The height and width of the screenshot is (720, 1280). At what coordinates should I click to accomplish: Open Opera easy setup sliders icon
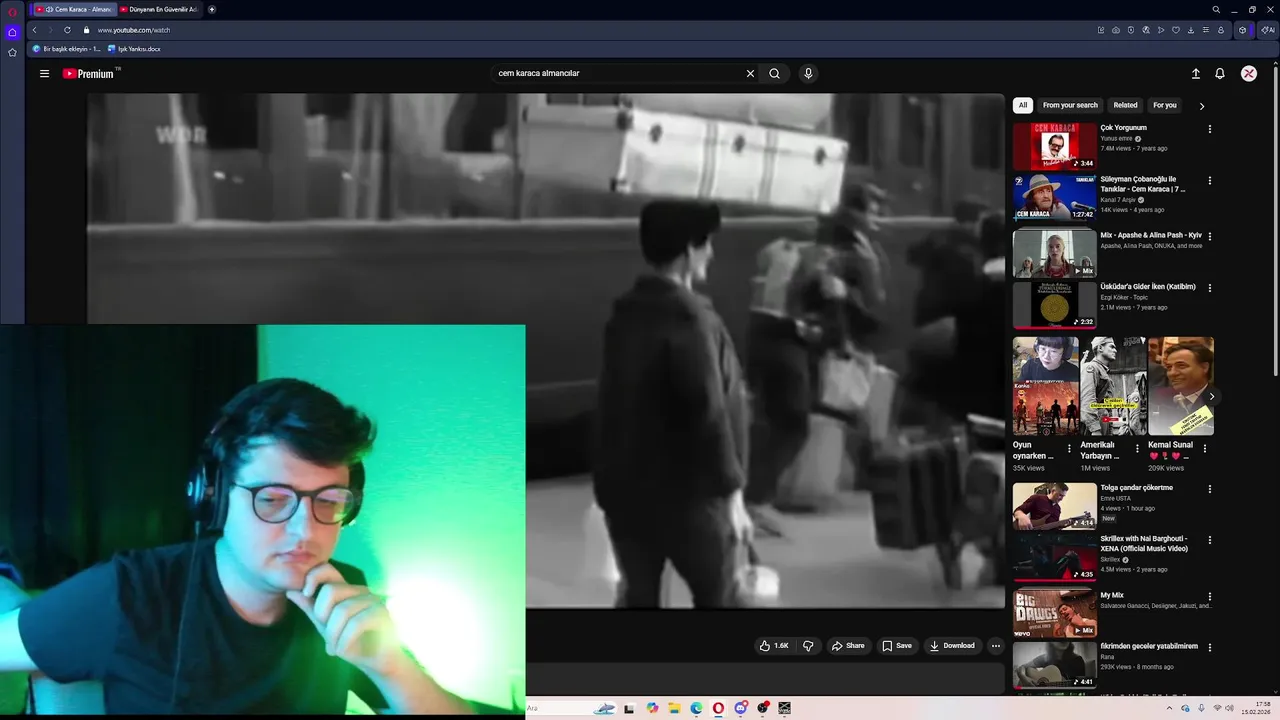pos(1206,30)
